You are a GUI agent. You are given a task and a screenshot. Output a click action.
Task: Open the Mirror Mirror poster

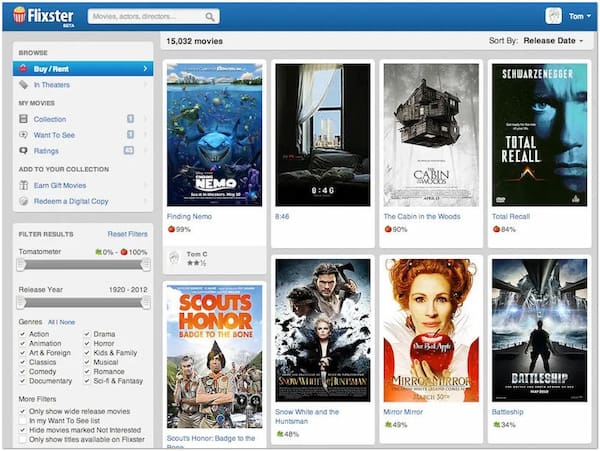[431, 331]
